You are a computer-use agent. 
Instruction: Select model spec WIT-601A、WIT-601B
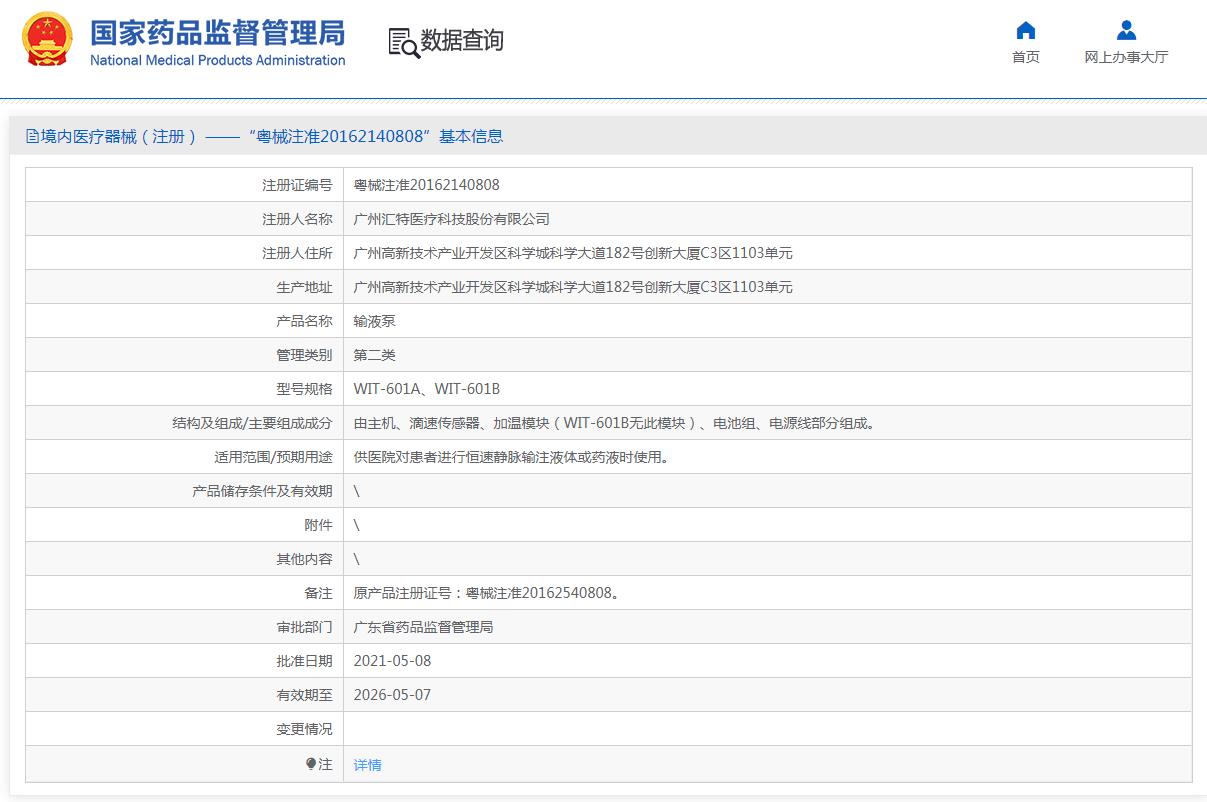click(x=427, y=389)
